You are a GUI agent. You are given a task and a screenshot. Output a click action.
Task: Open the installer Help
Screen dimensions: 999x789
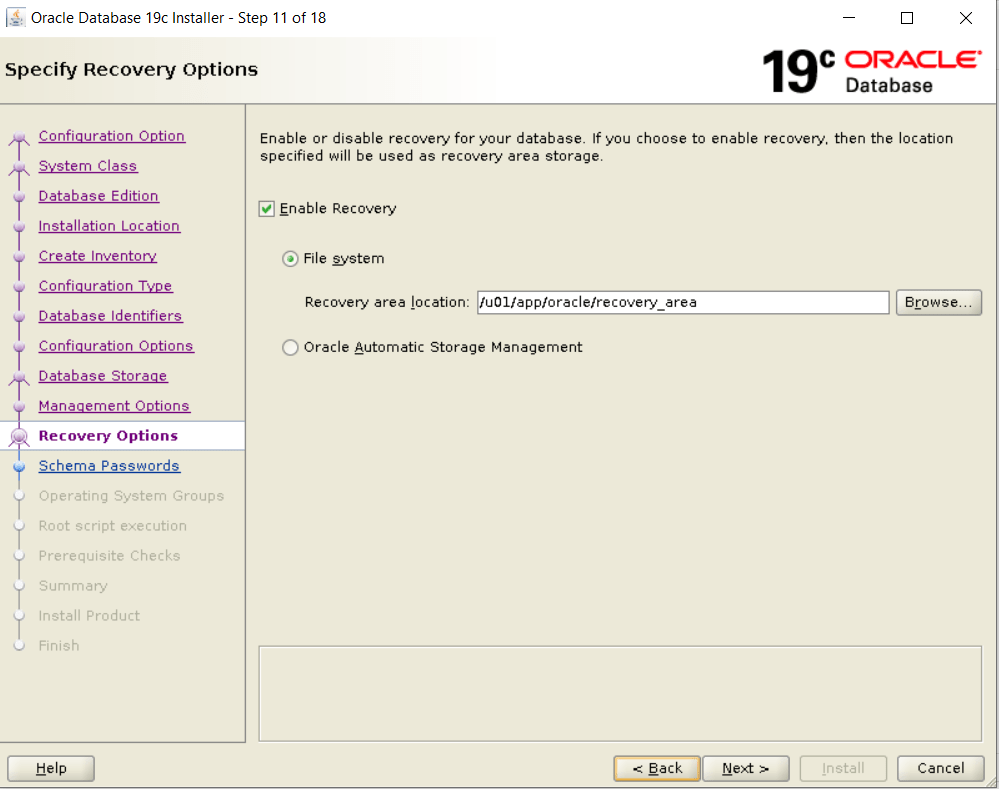tap(51, 768)
